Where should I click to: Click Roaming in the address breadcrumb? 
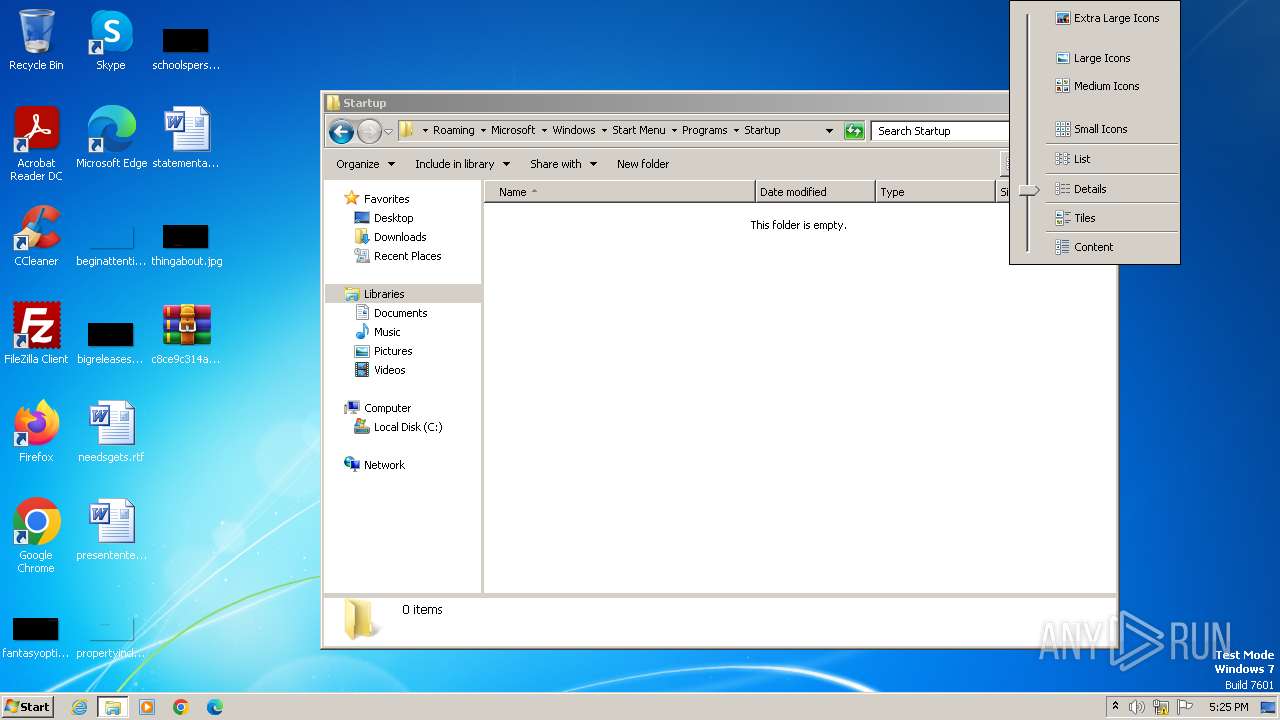click(x=454, y=131)
